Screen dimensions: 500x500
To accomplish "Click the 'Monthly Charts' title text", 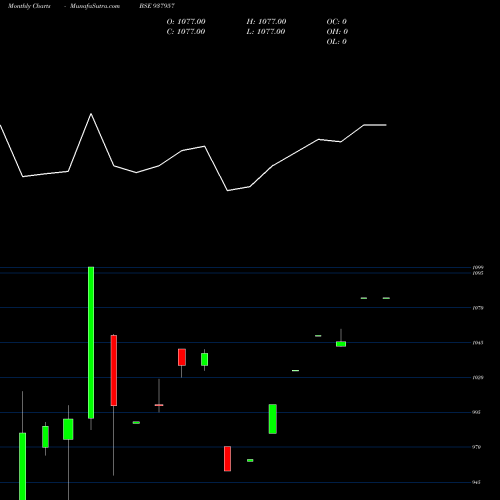I will (x=29, y=6).
